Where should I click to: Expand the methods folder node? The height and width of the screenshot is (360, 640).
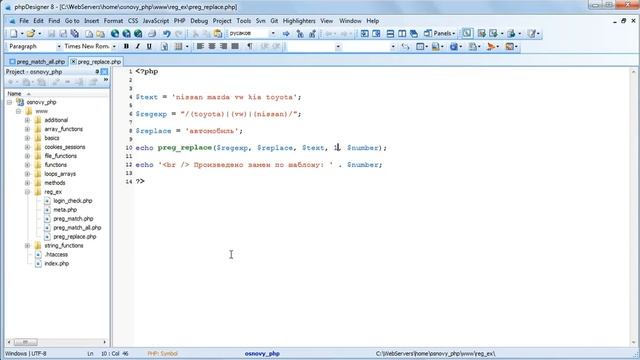coord(27,183)
